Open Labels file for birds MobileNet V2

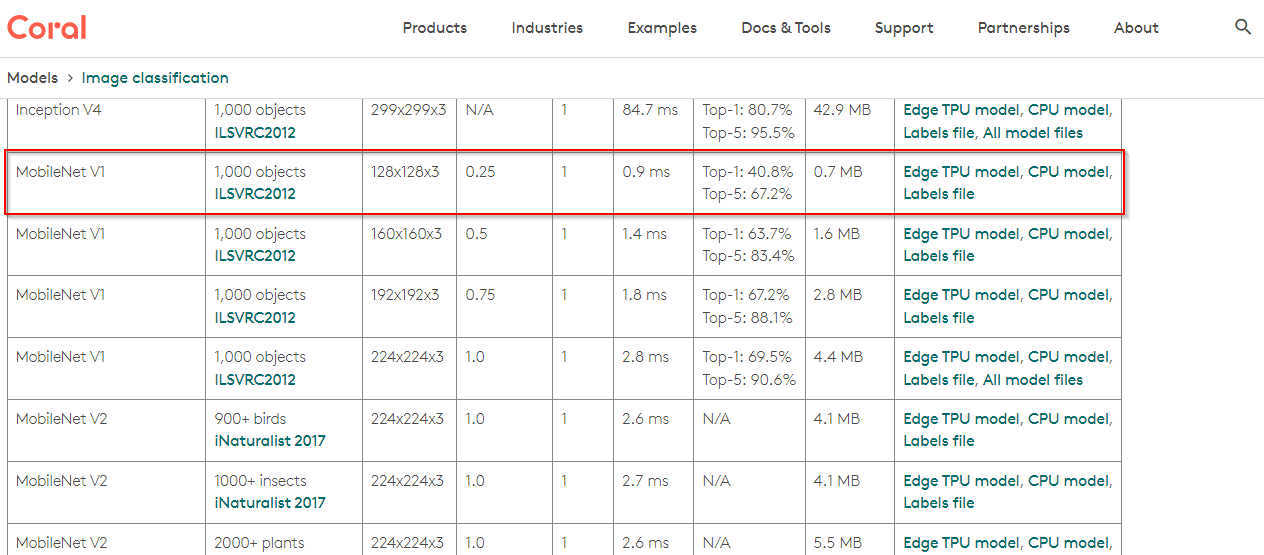point(939,441)
